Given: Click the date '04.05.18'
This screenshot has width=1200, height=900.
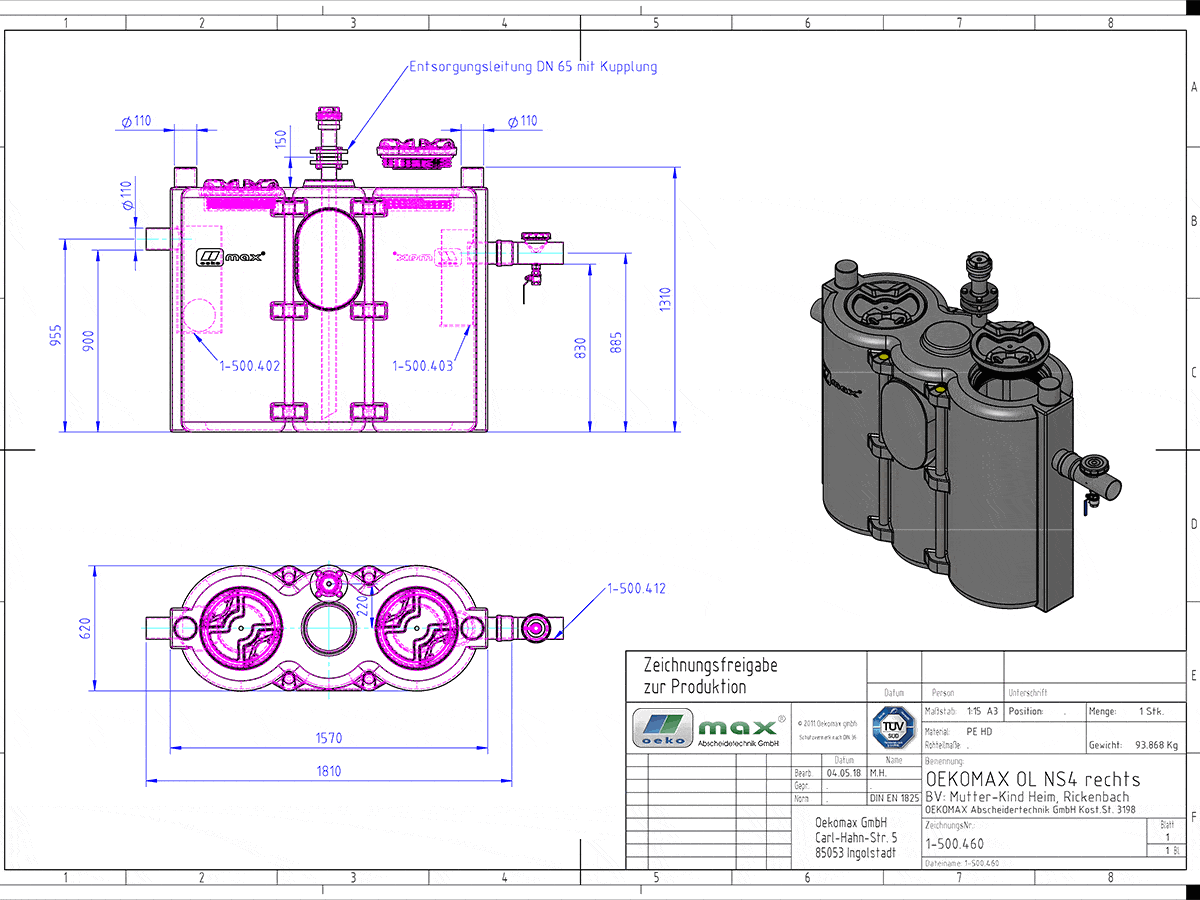Looking at the screenshot, I should click(x=843, y=773).
